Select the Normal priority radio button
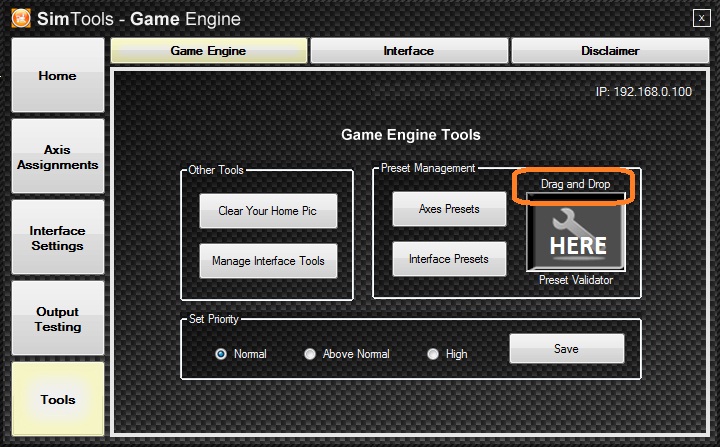720x447 pixels. click(x=221, y=354)
